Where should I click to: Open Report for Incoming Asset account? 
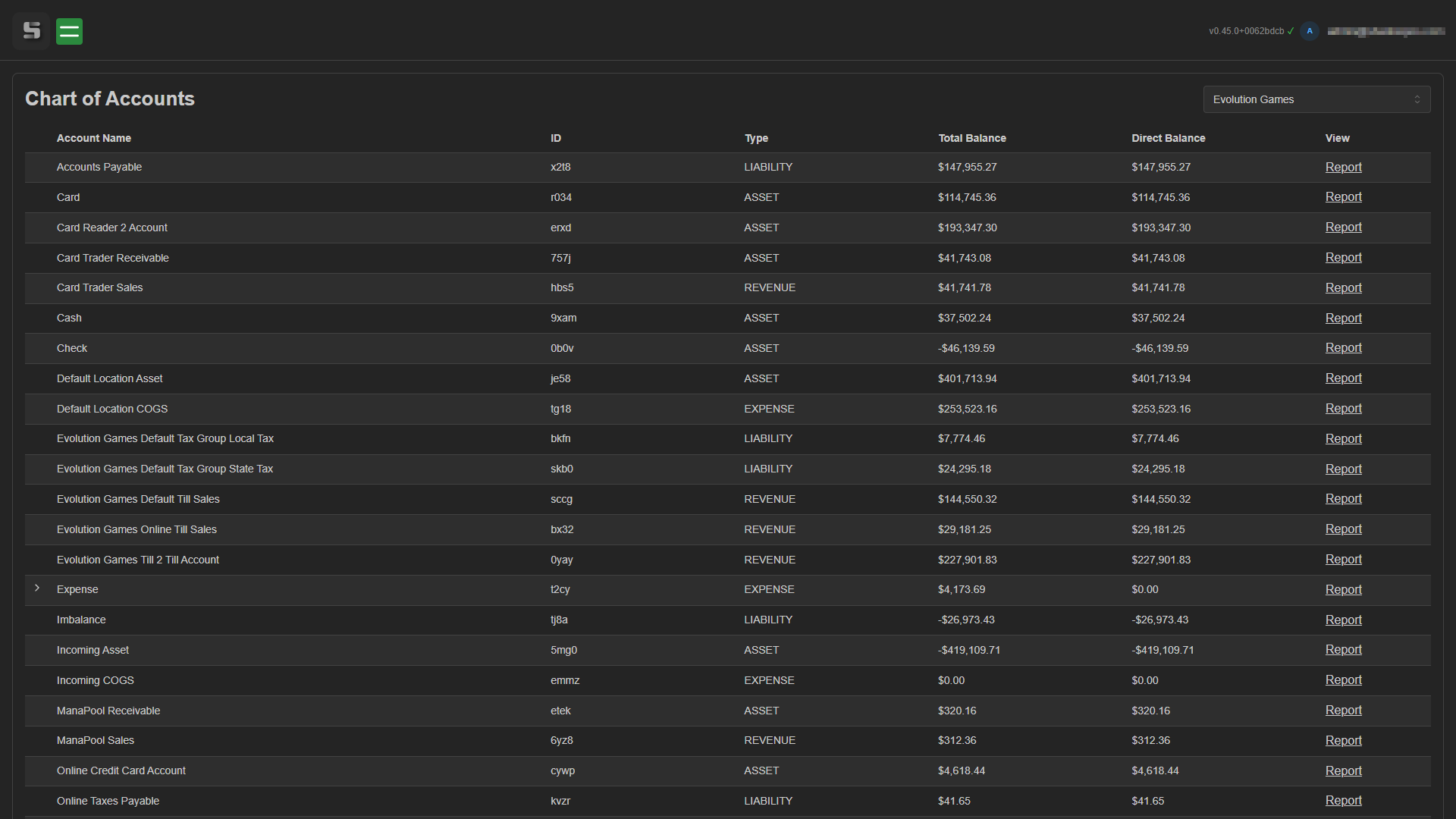(1343, 650)
